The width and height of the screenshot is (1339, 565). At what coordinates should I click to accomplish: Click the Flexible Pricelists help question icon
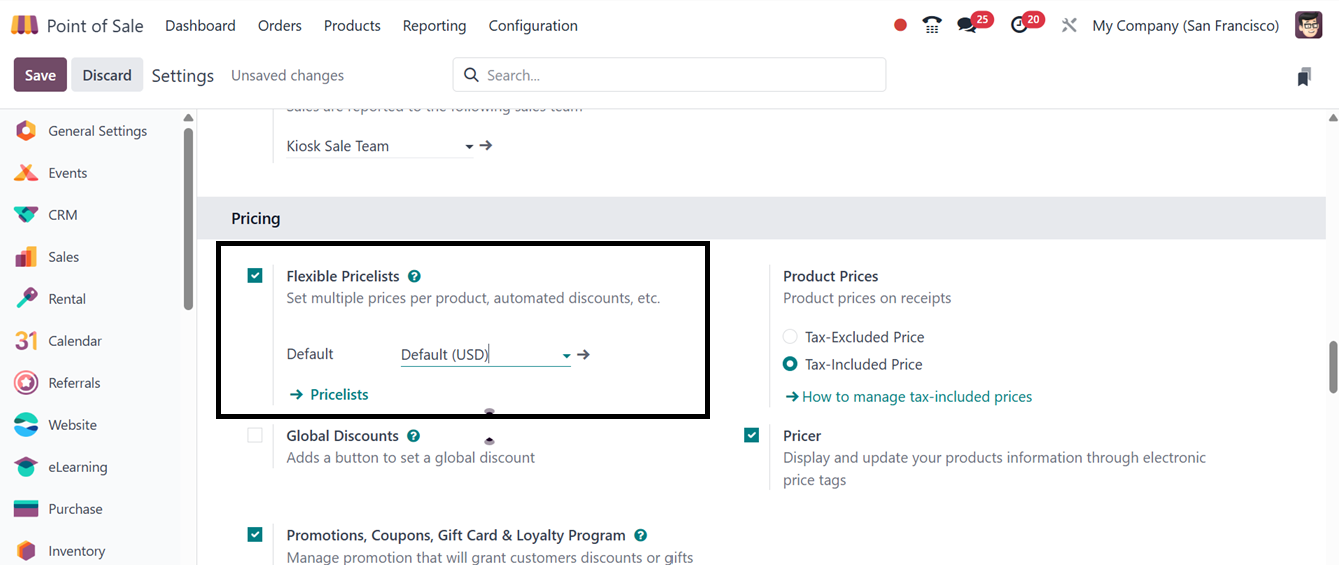point(414,276)
